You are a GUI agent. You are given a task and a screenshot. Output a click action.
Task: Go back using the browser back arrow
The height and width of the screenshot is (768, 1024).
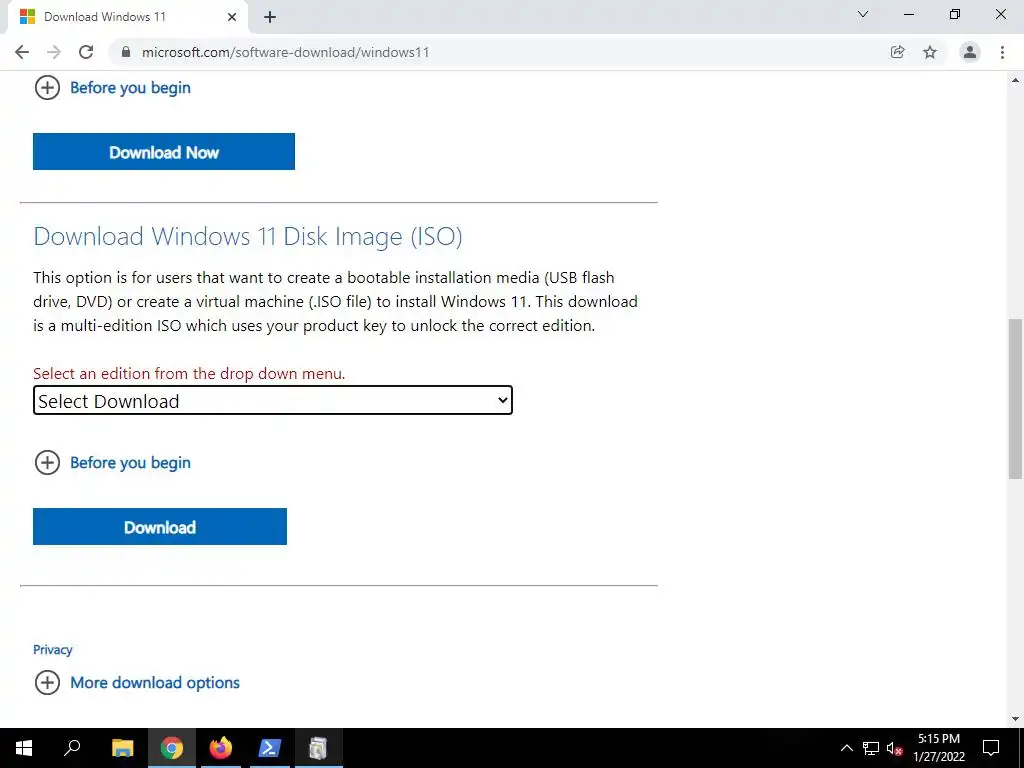click(x=22, y=52)
